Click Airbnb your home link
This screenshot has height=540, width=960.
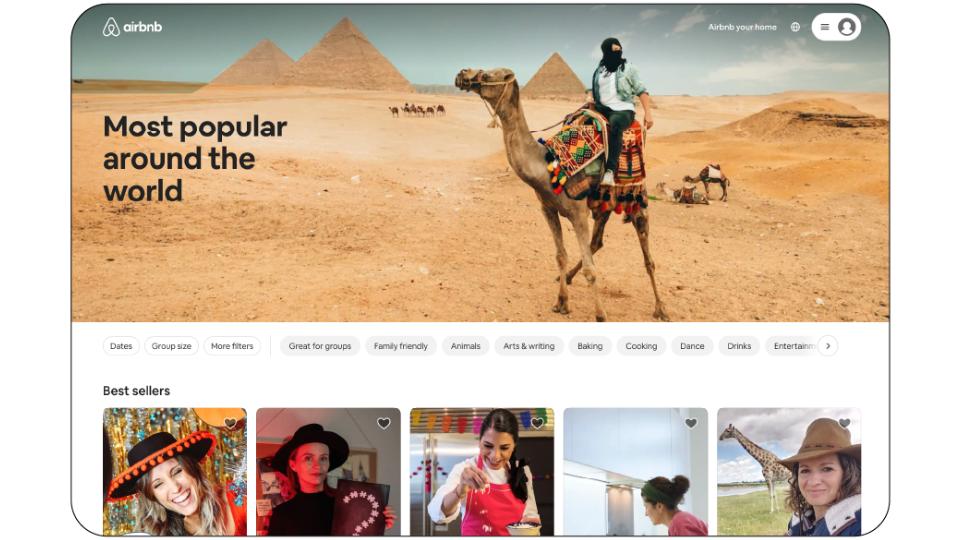pyautogui.click(x=742, y=27)
